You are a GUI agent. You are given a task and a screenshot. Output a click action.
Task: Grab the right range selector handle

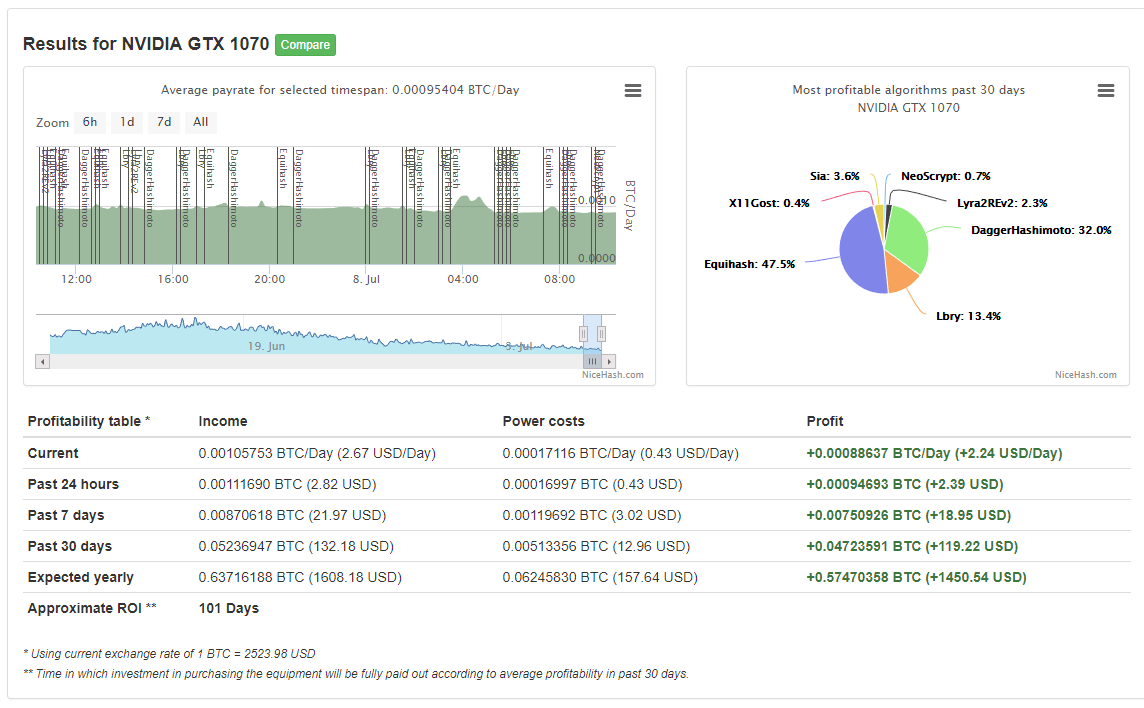601,334
